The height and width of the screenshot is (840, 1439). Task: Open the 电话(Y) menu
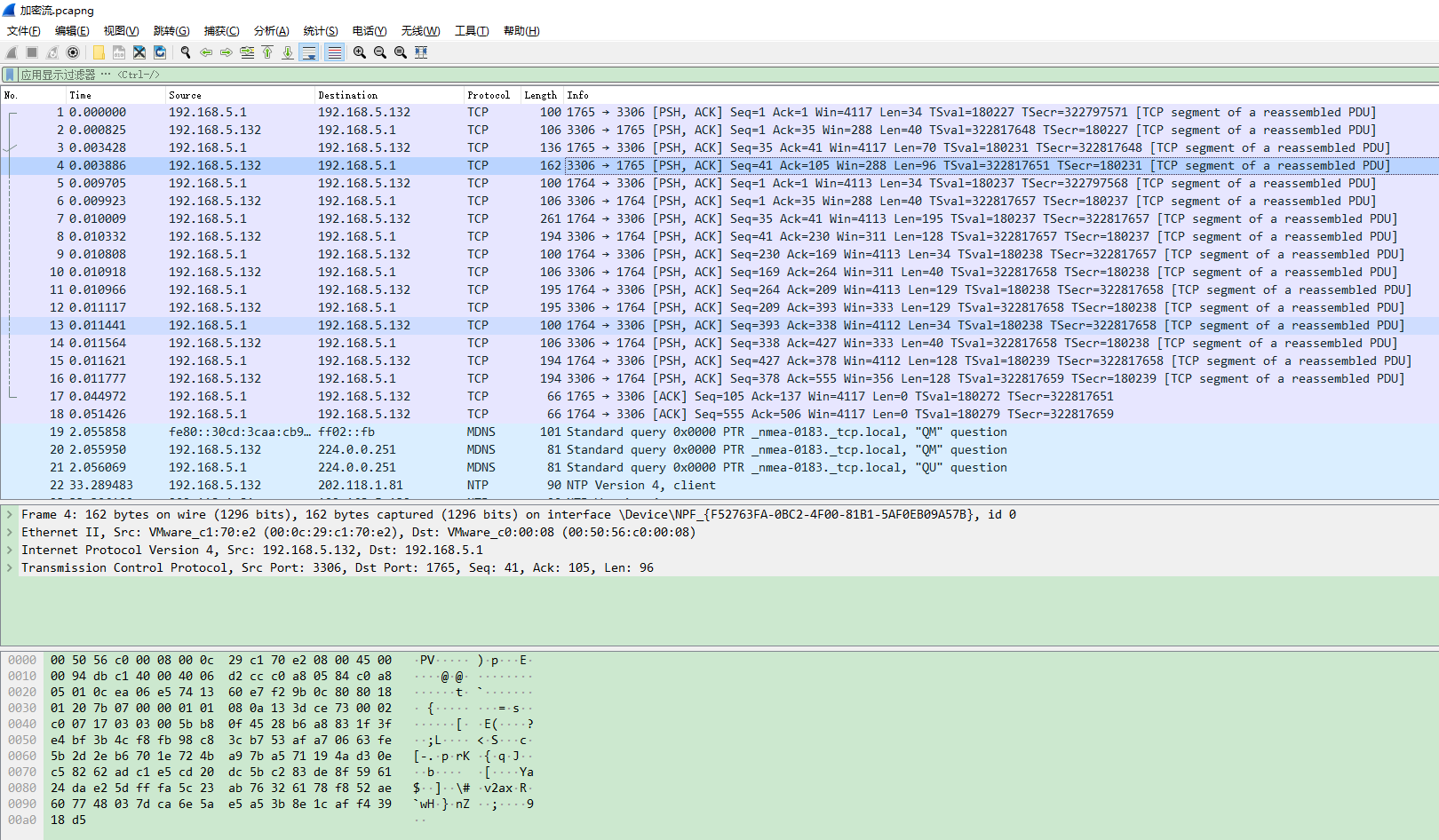pyautogui.click(x=370, y=31)
